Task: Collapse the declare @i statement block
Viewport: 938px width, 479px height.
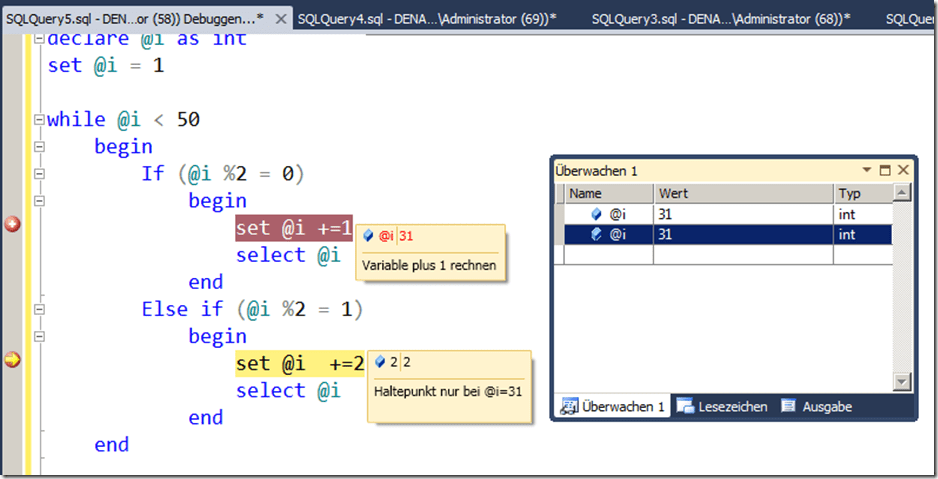Action: (x=39, y=39)
